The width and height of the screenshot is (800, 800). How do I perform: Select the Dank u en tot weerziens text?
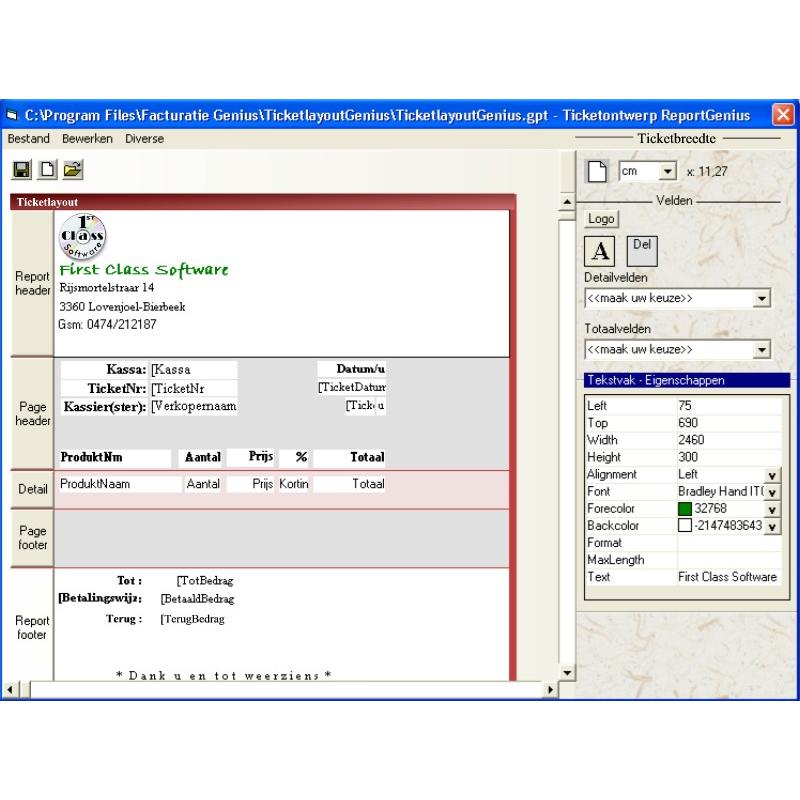pos(224,676)
